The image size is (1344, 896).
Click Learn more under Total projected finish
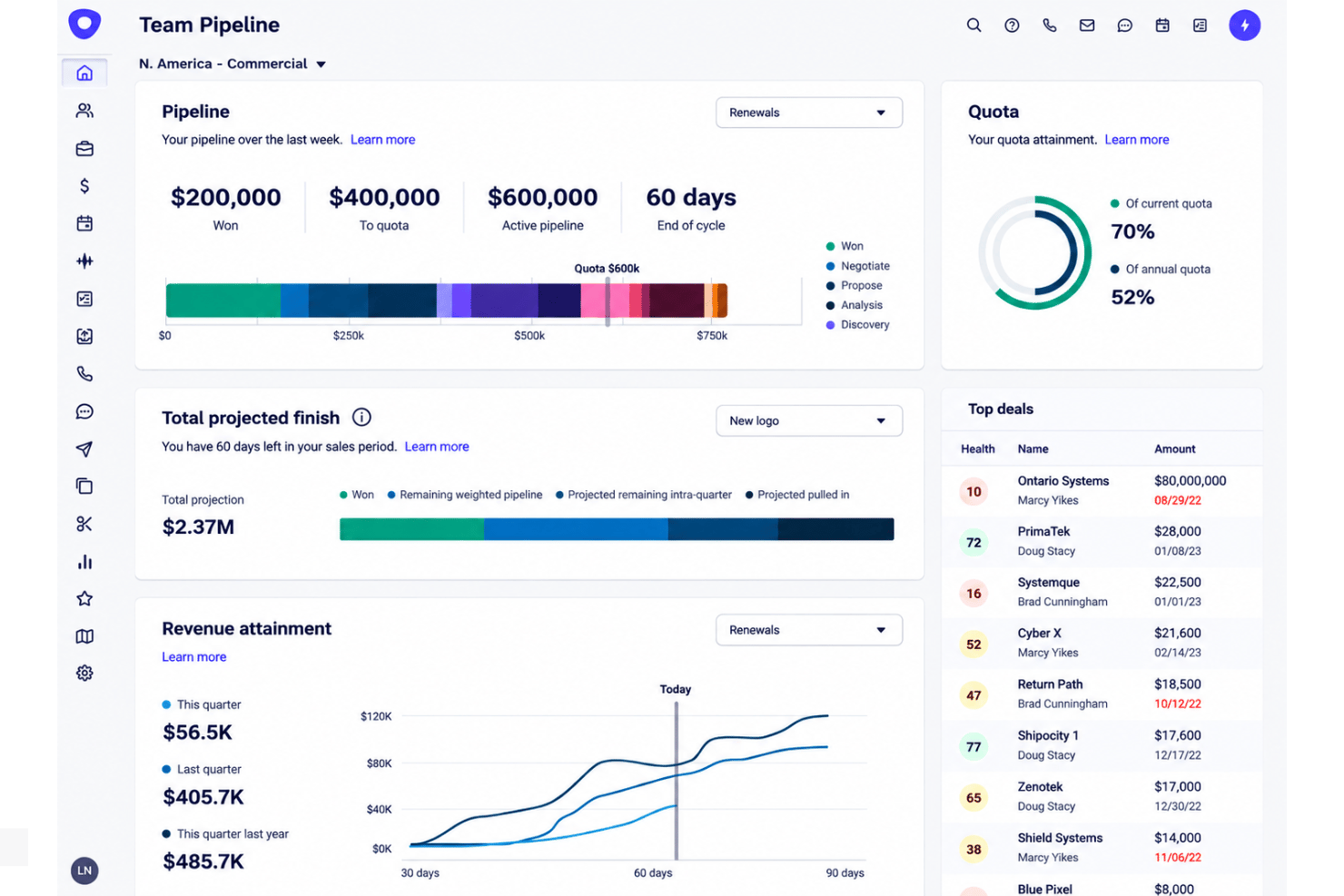pyautogui.click(x=437, y=447)
